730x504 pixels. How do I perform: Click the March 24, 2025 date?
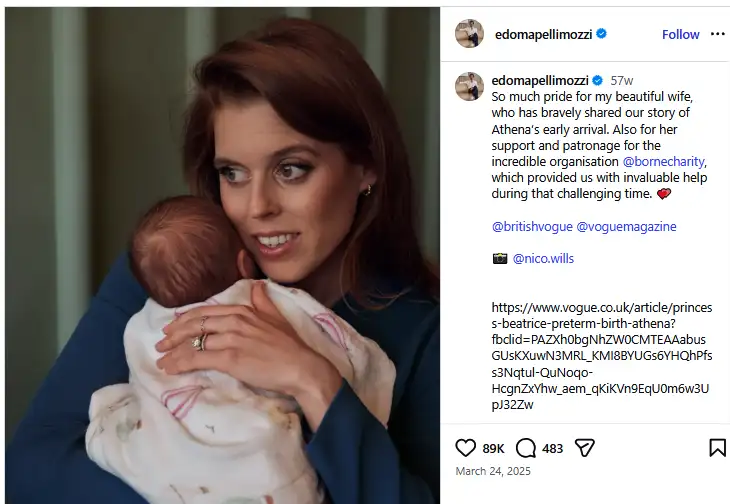click(x=493, y=471)
